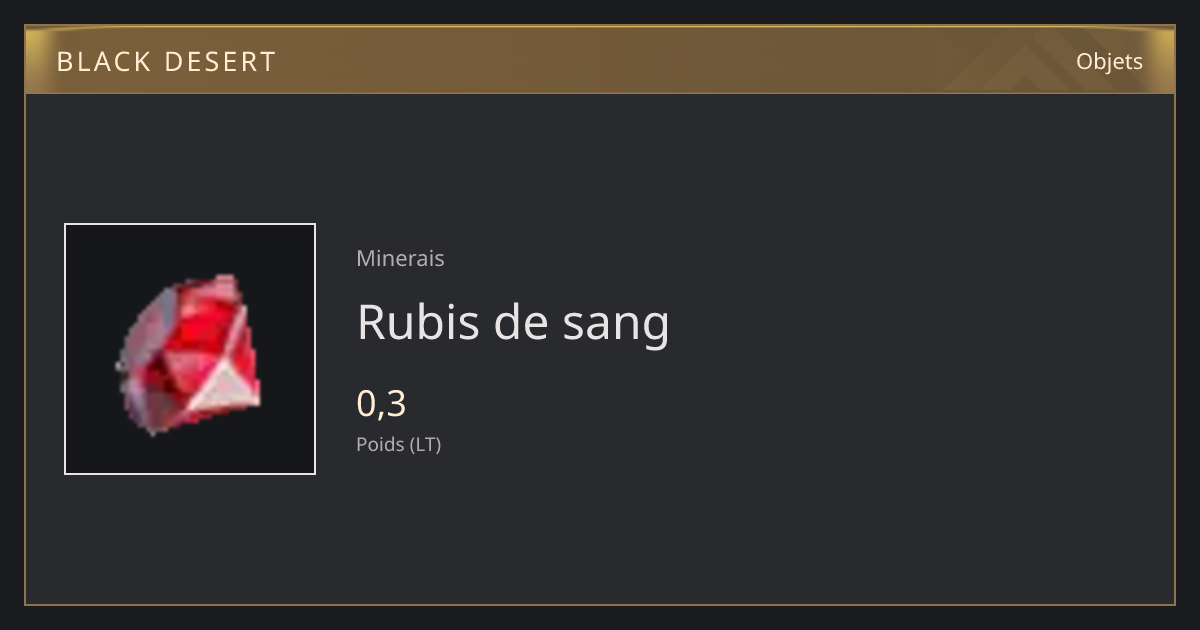Click the red Rubis de sang gem icon

[x=188, y=354]
